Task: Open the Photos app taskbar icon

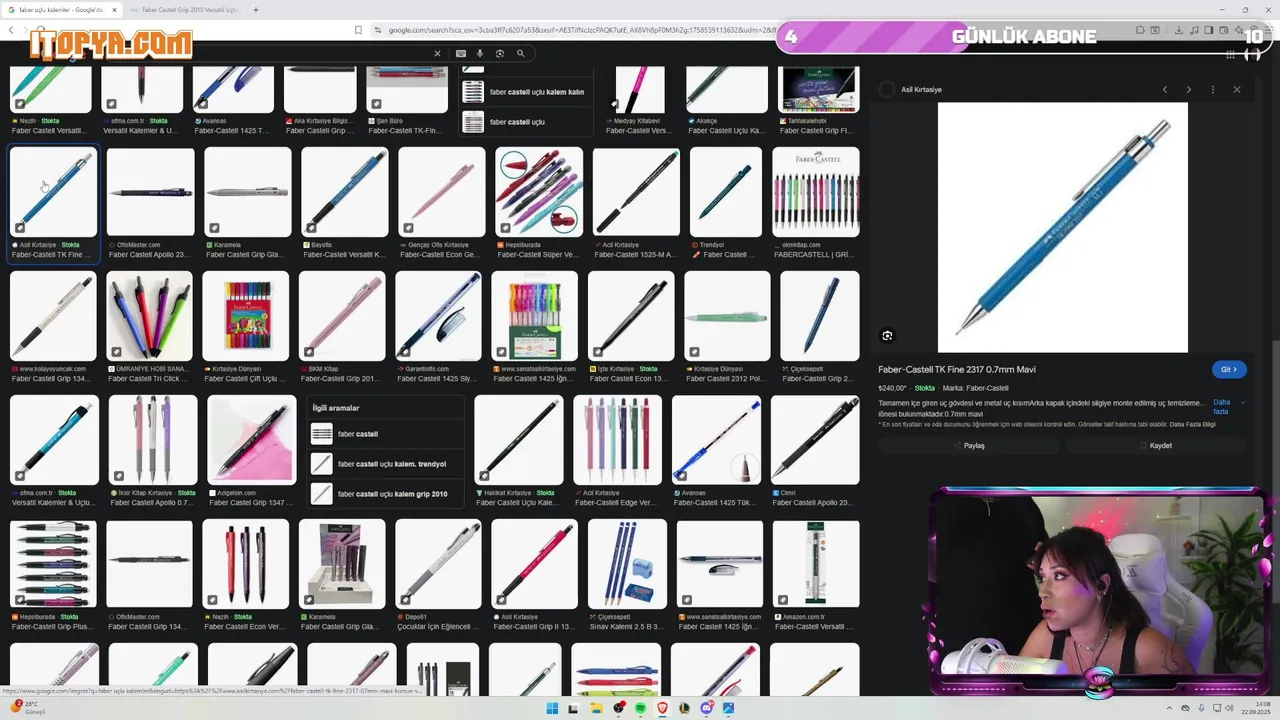Action: coord(728,708)
